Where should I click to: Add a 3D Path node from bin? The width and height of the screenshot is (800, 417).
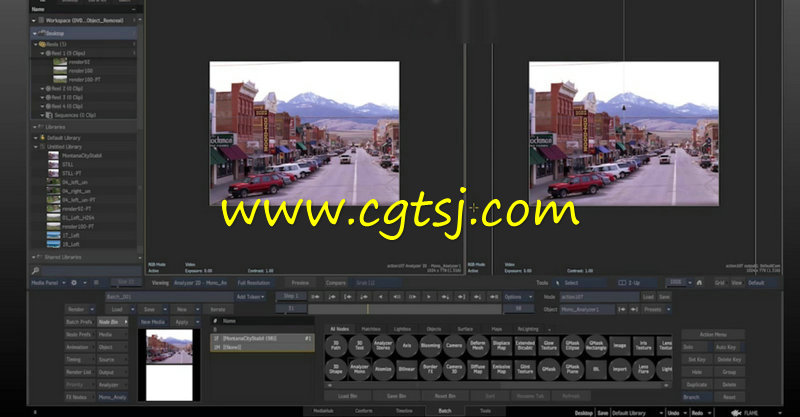point(336,346)
